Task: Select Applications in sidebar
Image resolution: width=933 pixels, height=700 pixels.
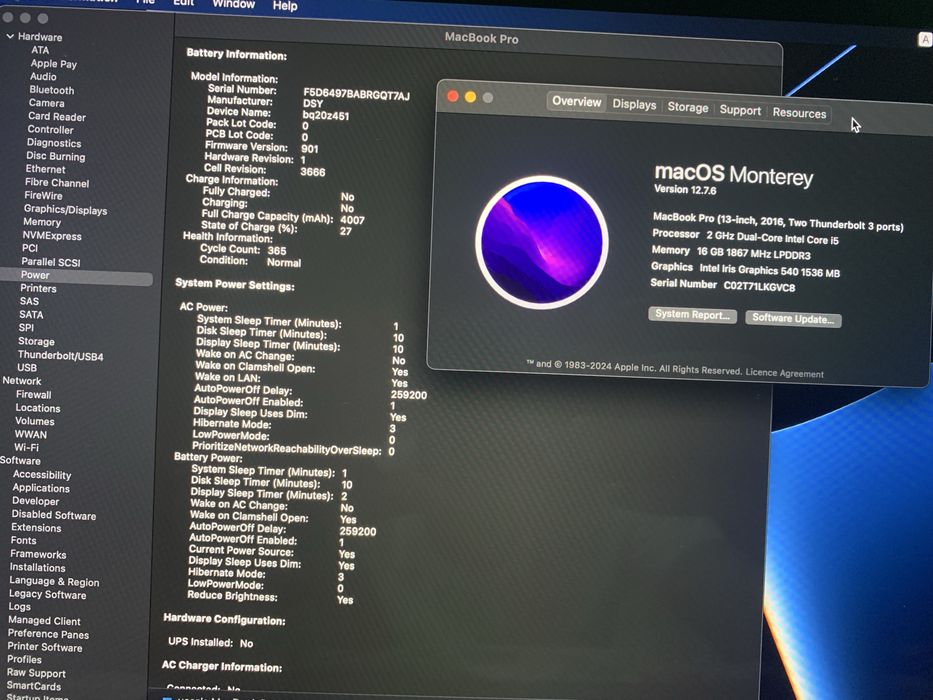Action: click(x=41, y=488)
